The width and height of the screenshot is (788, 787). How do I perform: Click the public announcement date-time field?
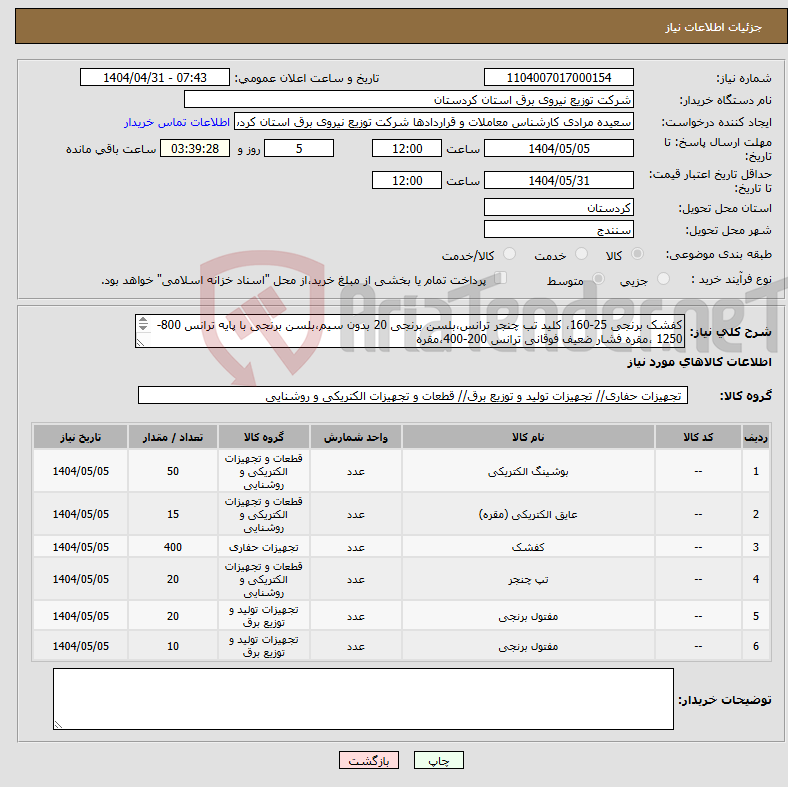[x=155, y=77]
